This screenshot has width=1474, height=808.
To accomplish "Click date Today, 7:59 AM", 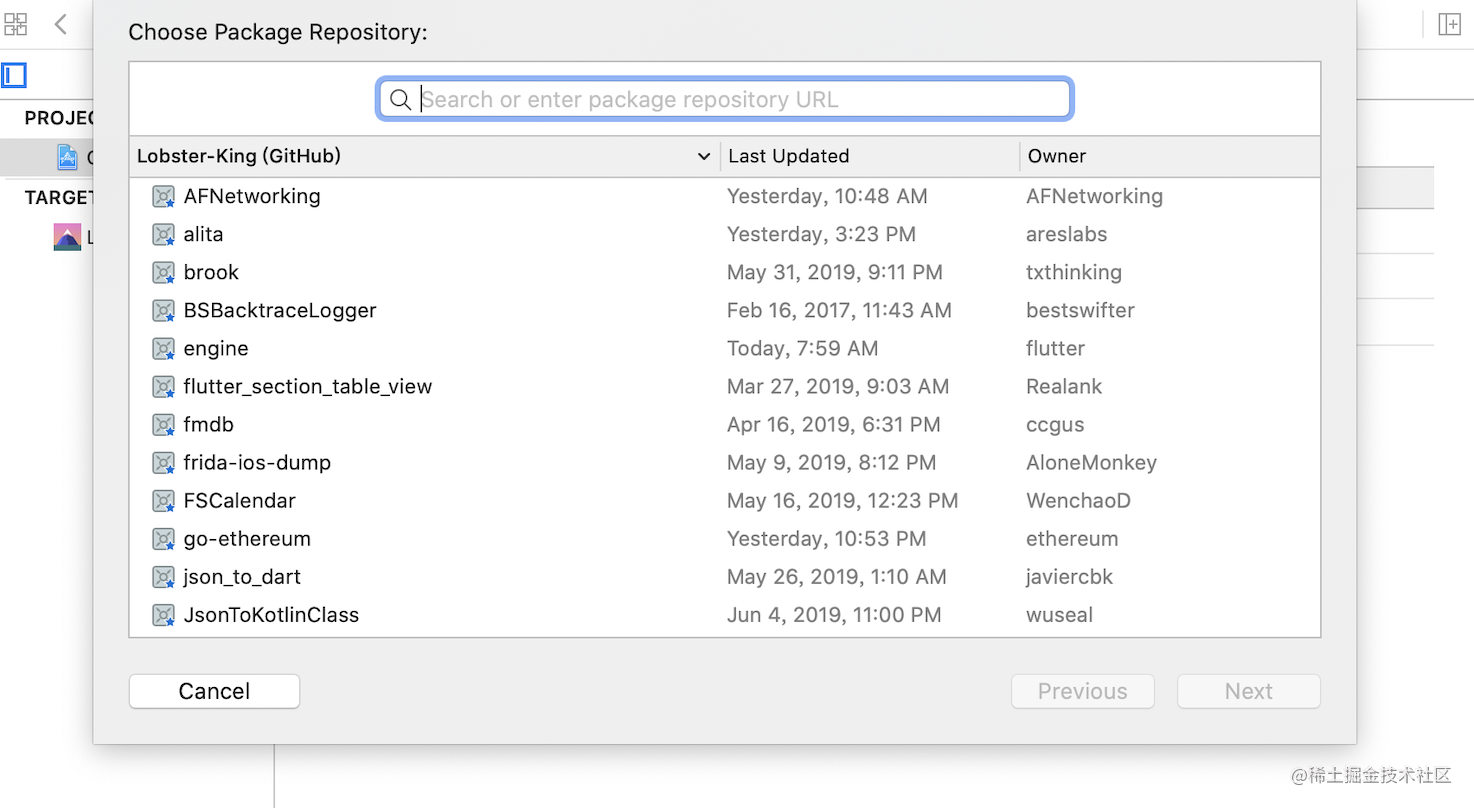I will (802, 349).
